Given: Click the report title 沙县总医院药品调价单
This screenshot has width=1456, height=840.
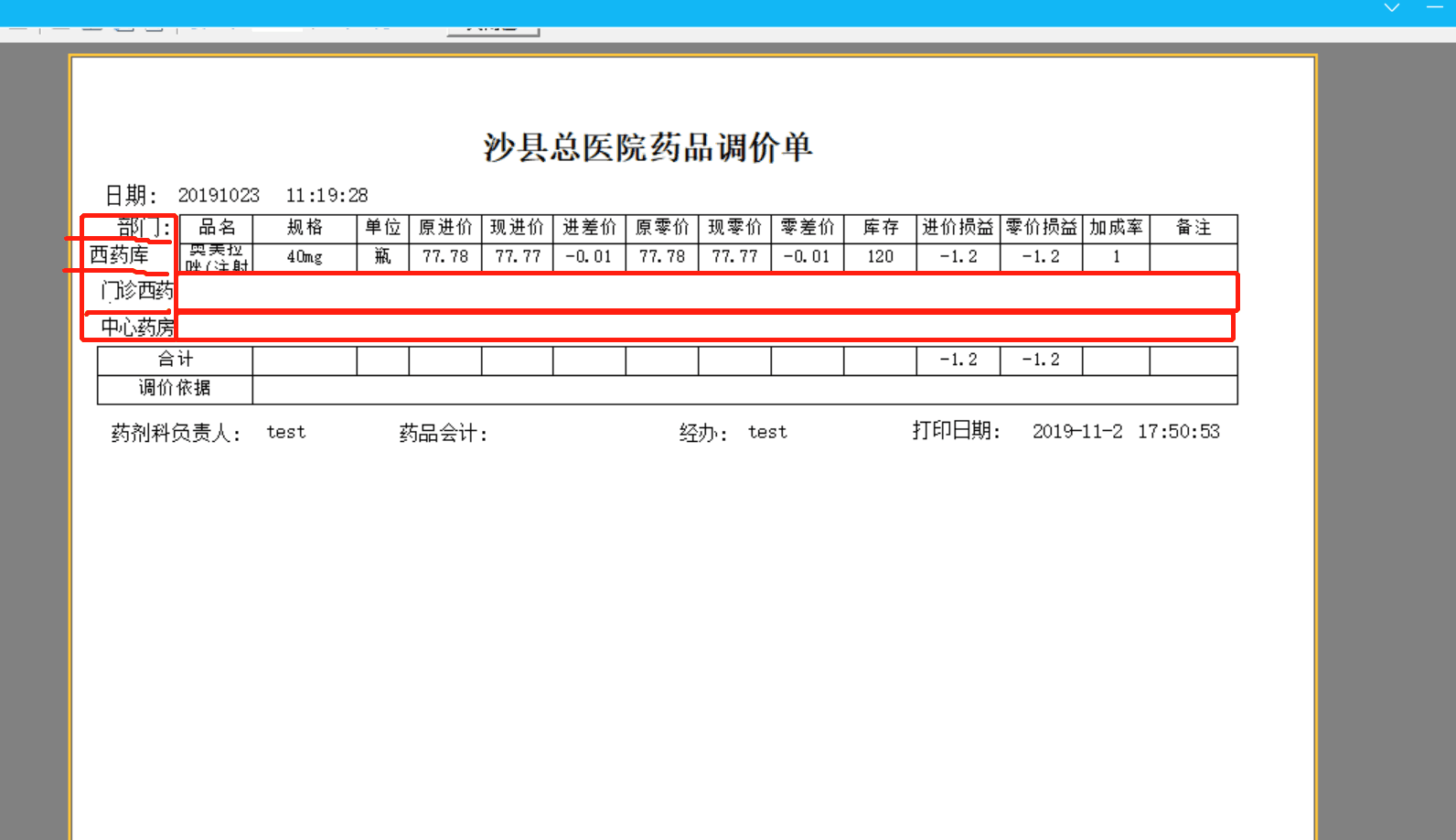Looking at the screenshot, I should 648,147.
